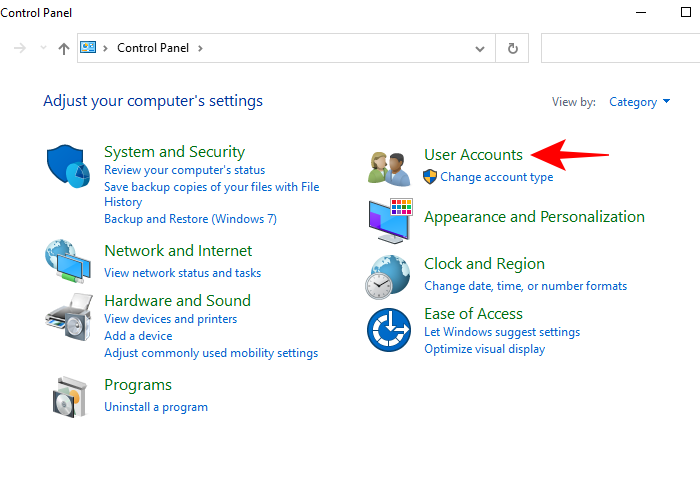Open the View by Category dropdown

click(639, 102)
